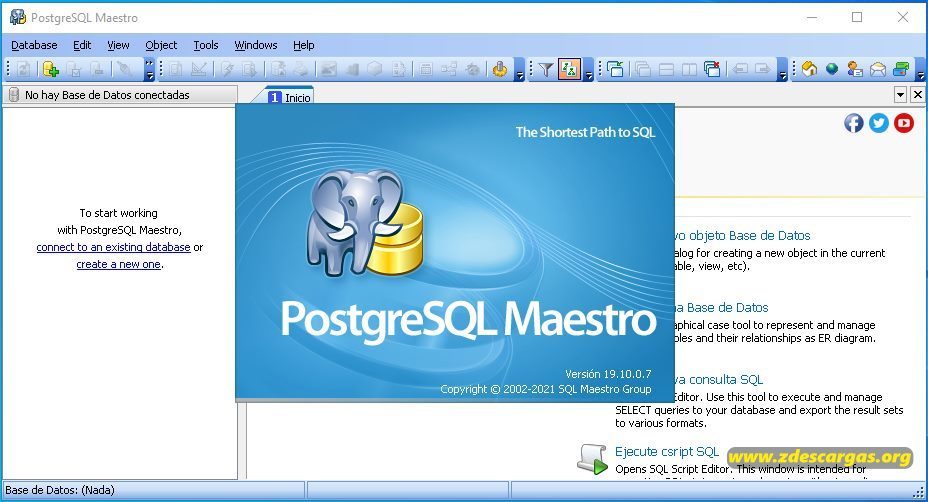Click the disabled diagram schema toolbar icon
928x502 pixels.
pyautogui.click(x=449, y=69)
